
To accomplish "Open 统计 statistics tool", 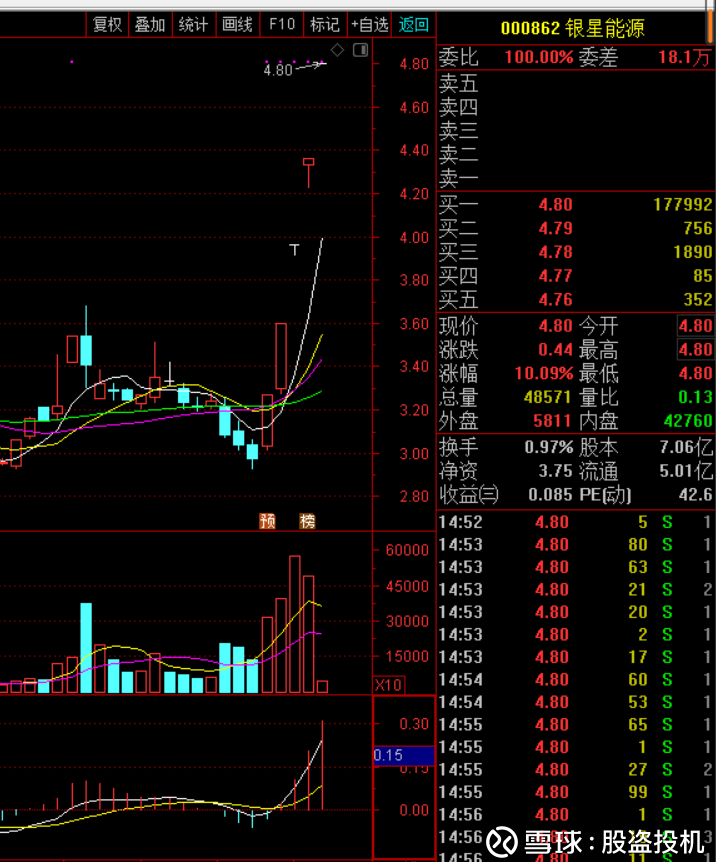I will click(194, 25).
